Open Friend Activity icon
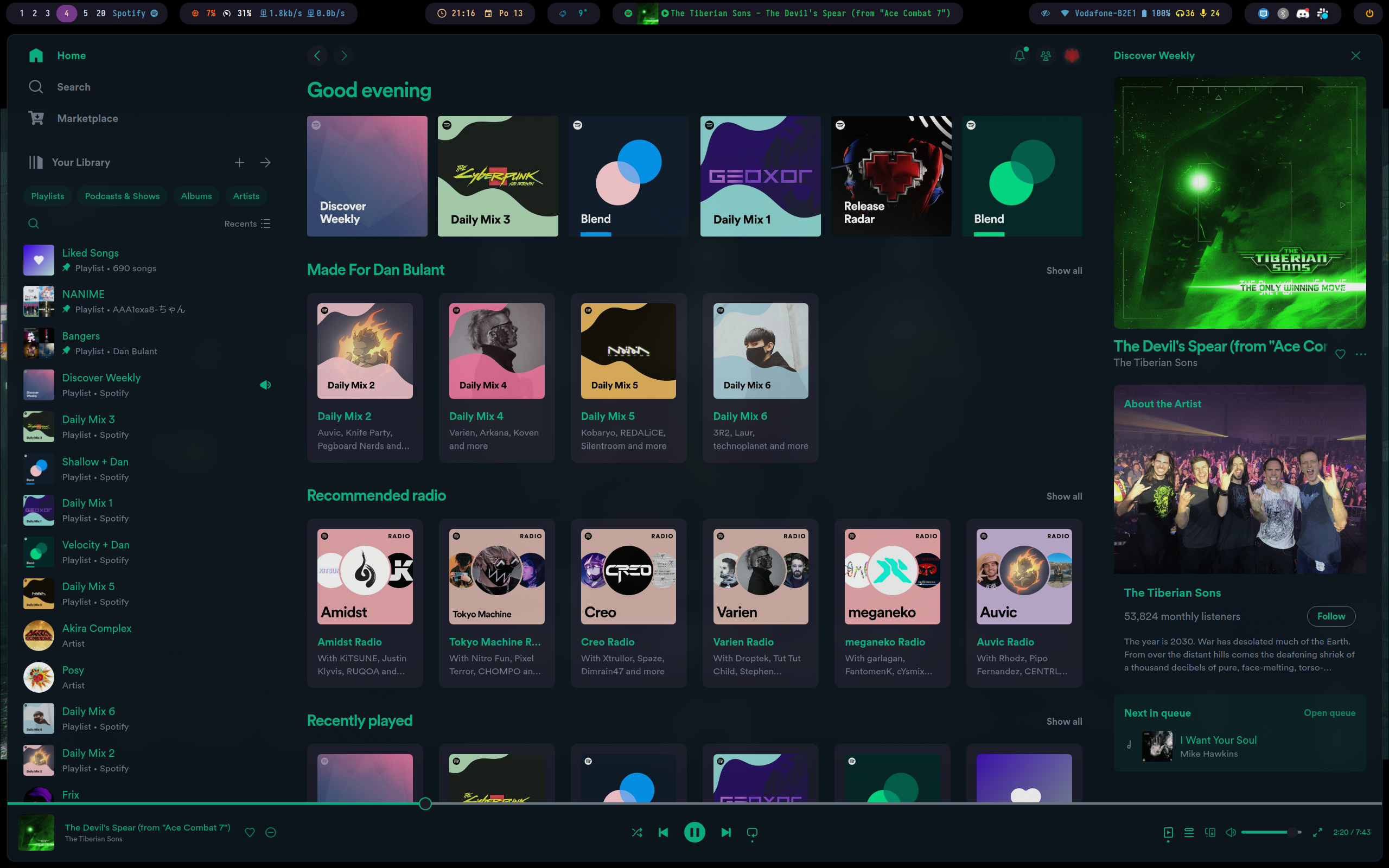This screenshot has width=1389, height=868. 1046,56
